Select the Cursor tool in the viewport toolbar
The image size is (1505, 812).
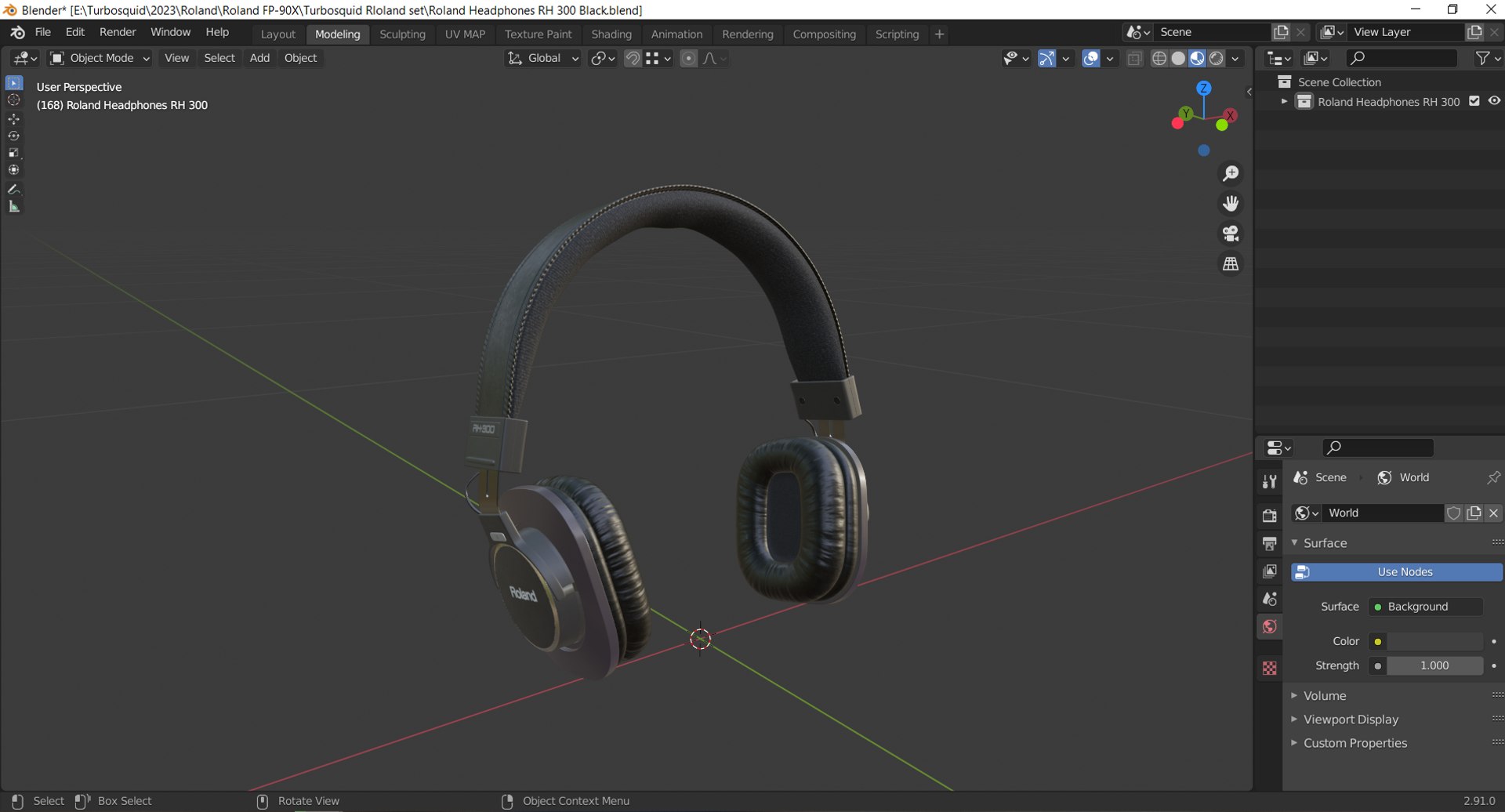13,100
